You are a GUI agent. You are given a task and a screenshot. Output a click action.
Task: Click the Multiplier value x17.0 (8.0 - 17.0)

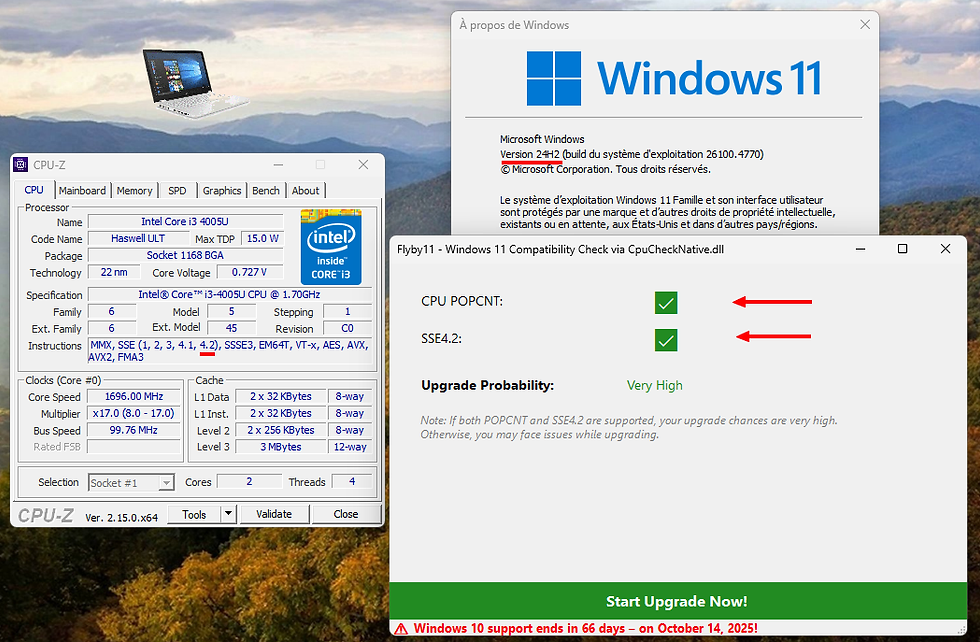coord(134,413)
